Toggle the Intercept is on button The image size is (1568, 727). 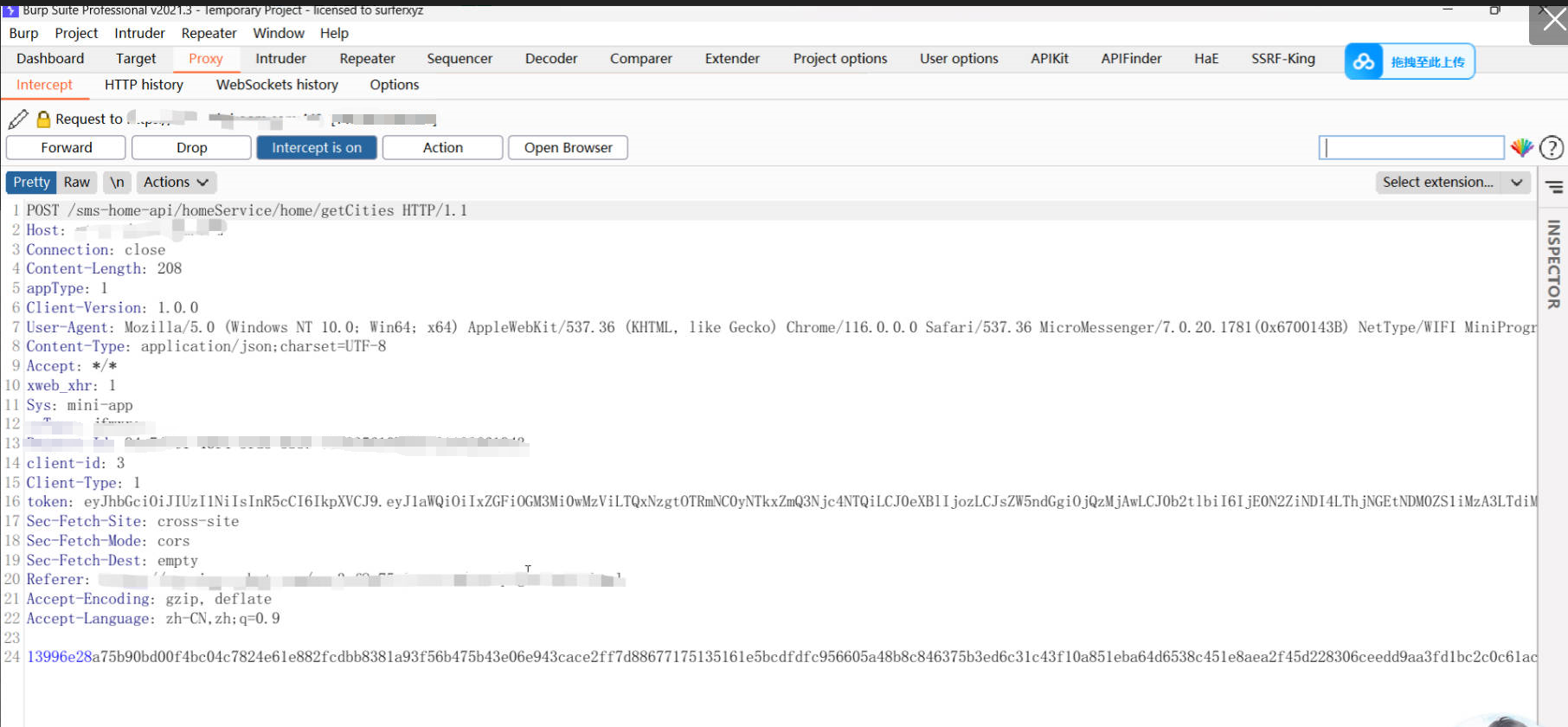[317, 148]
